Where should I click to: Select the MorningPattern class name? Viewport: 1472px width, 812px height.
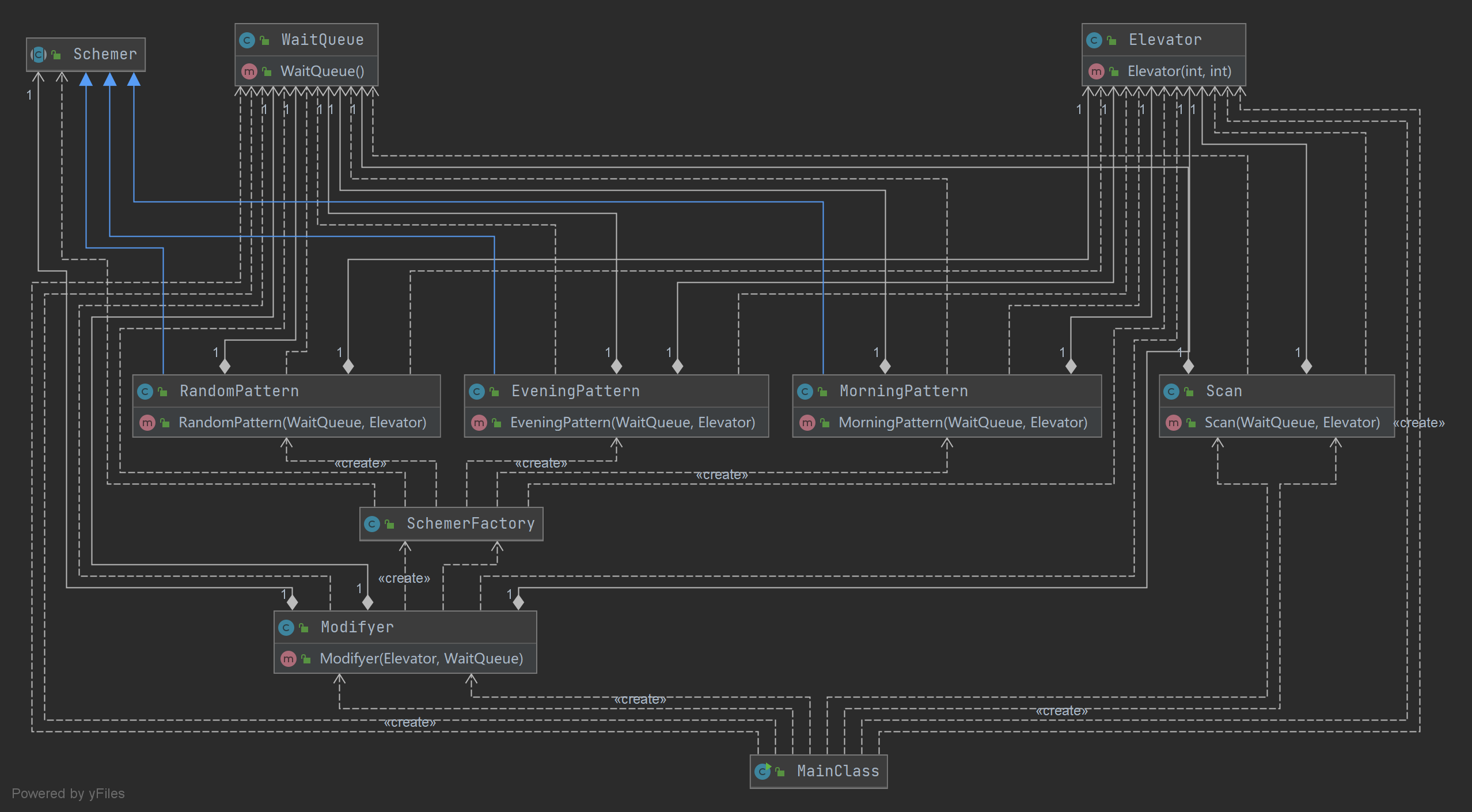904,391
